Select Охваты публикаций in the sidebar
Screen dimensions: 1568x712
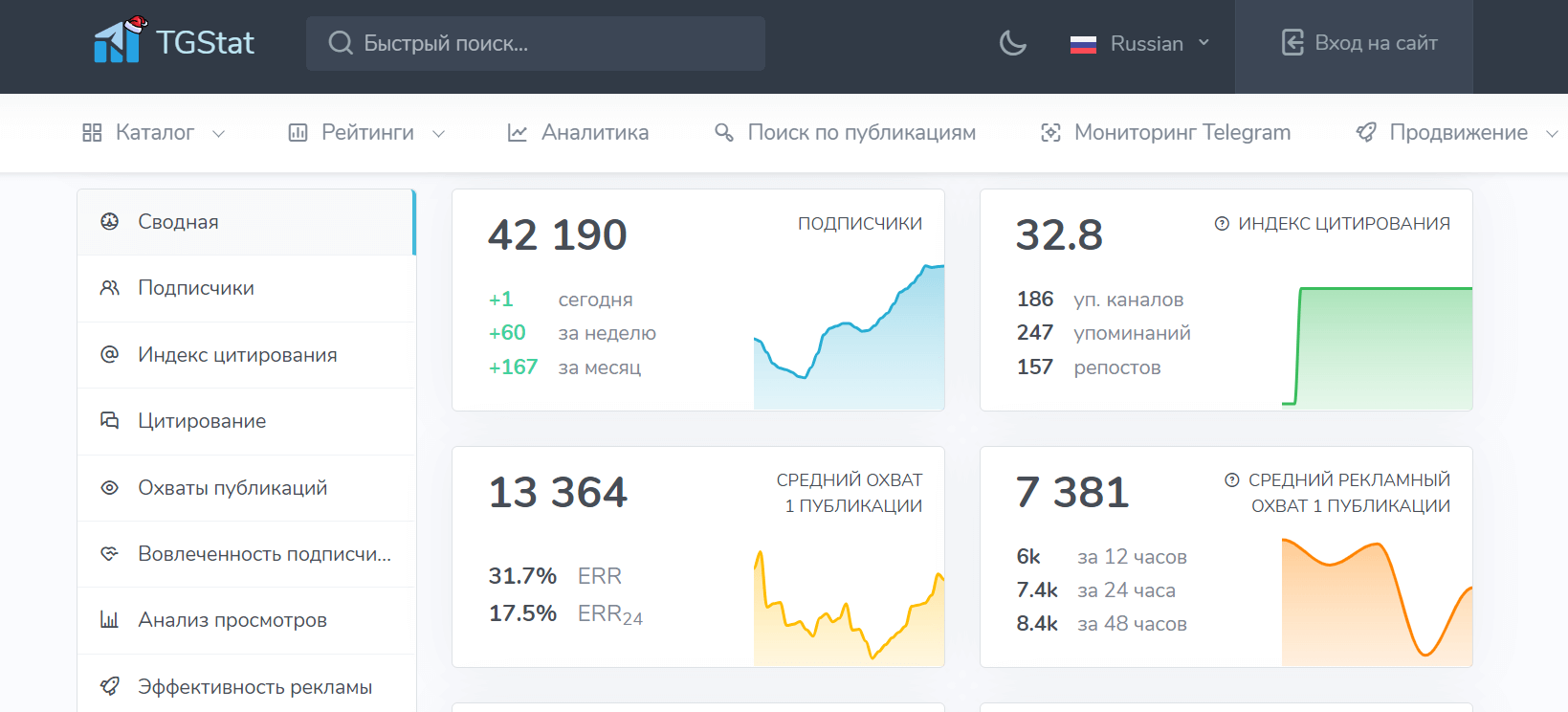tap(247, 488)
